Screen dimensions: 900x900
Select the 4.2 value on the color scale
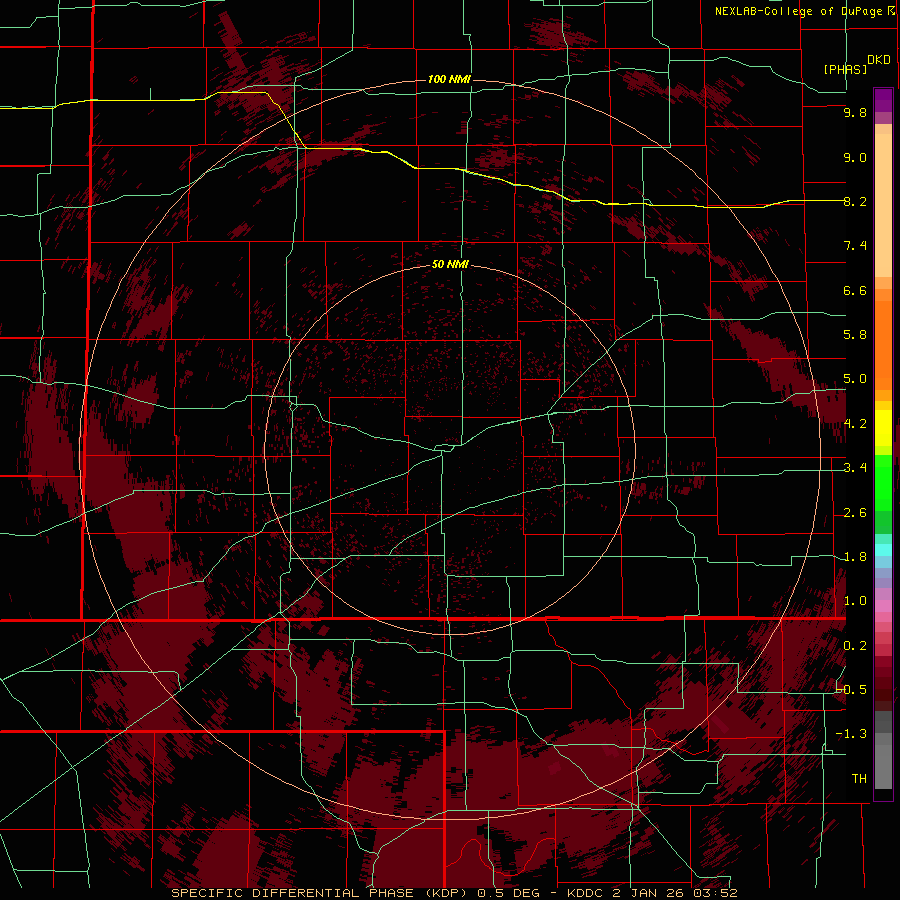click(855, 424)
